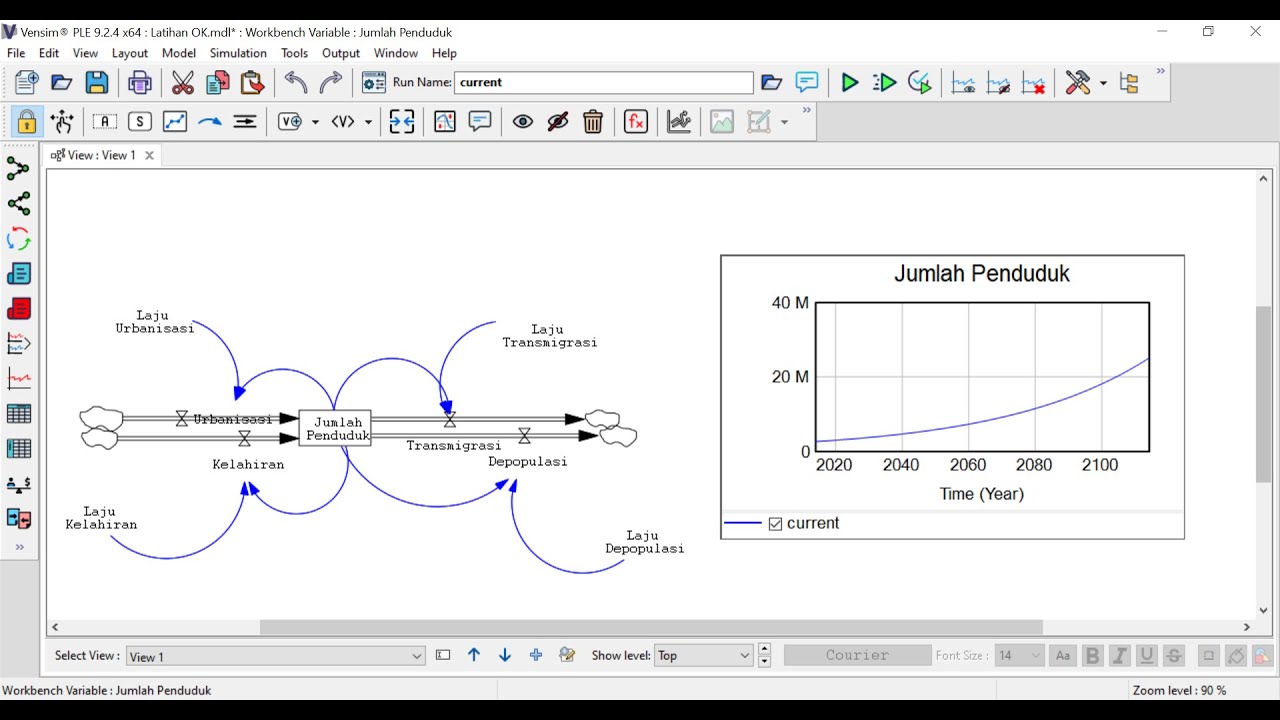
Task: Click the vertical scrollbar thumb
Action: tap(1263, 394)
